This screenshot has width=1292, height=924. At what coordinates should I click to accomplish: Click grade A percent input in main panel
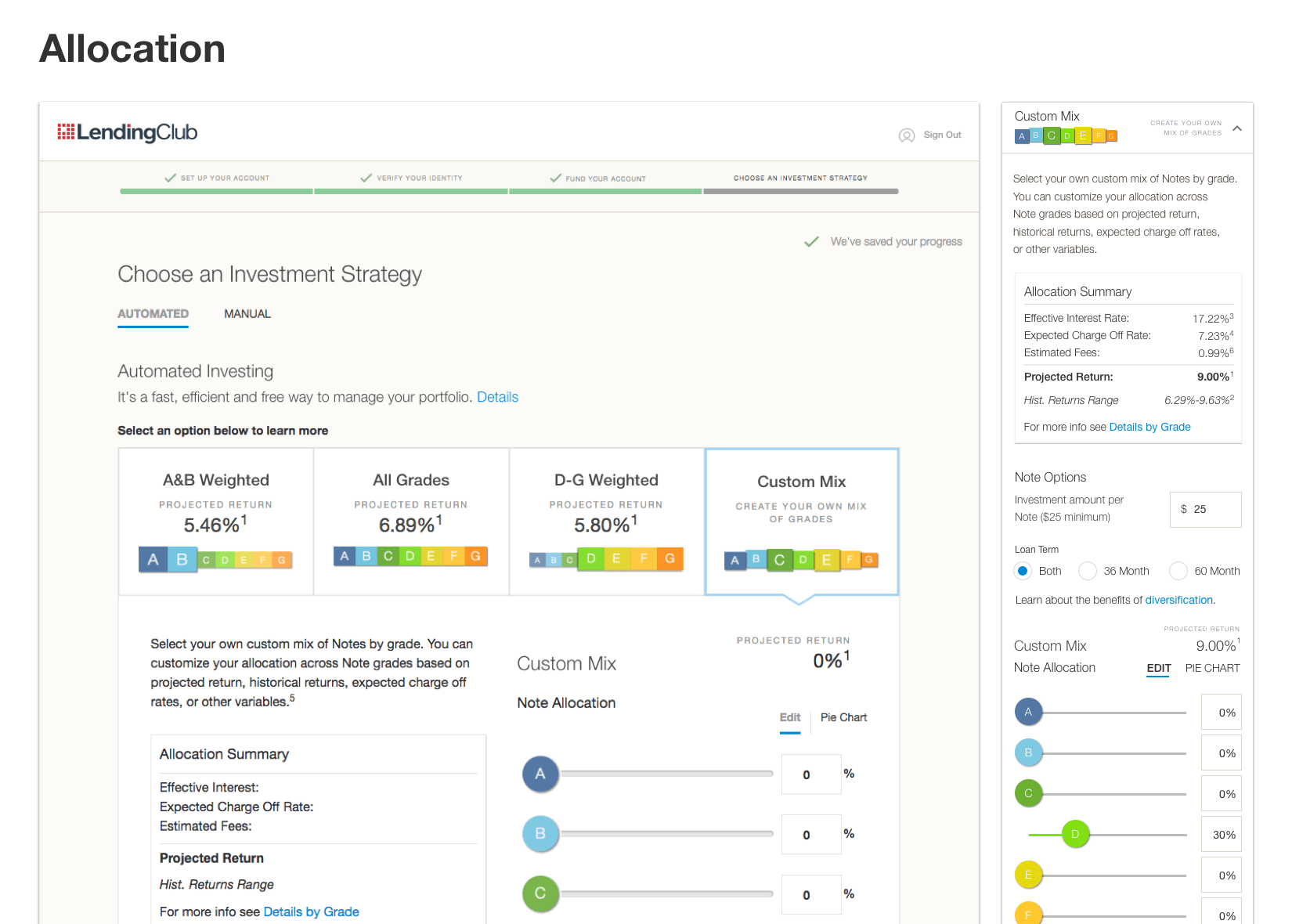(811, 774)
